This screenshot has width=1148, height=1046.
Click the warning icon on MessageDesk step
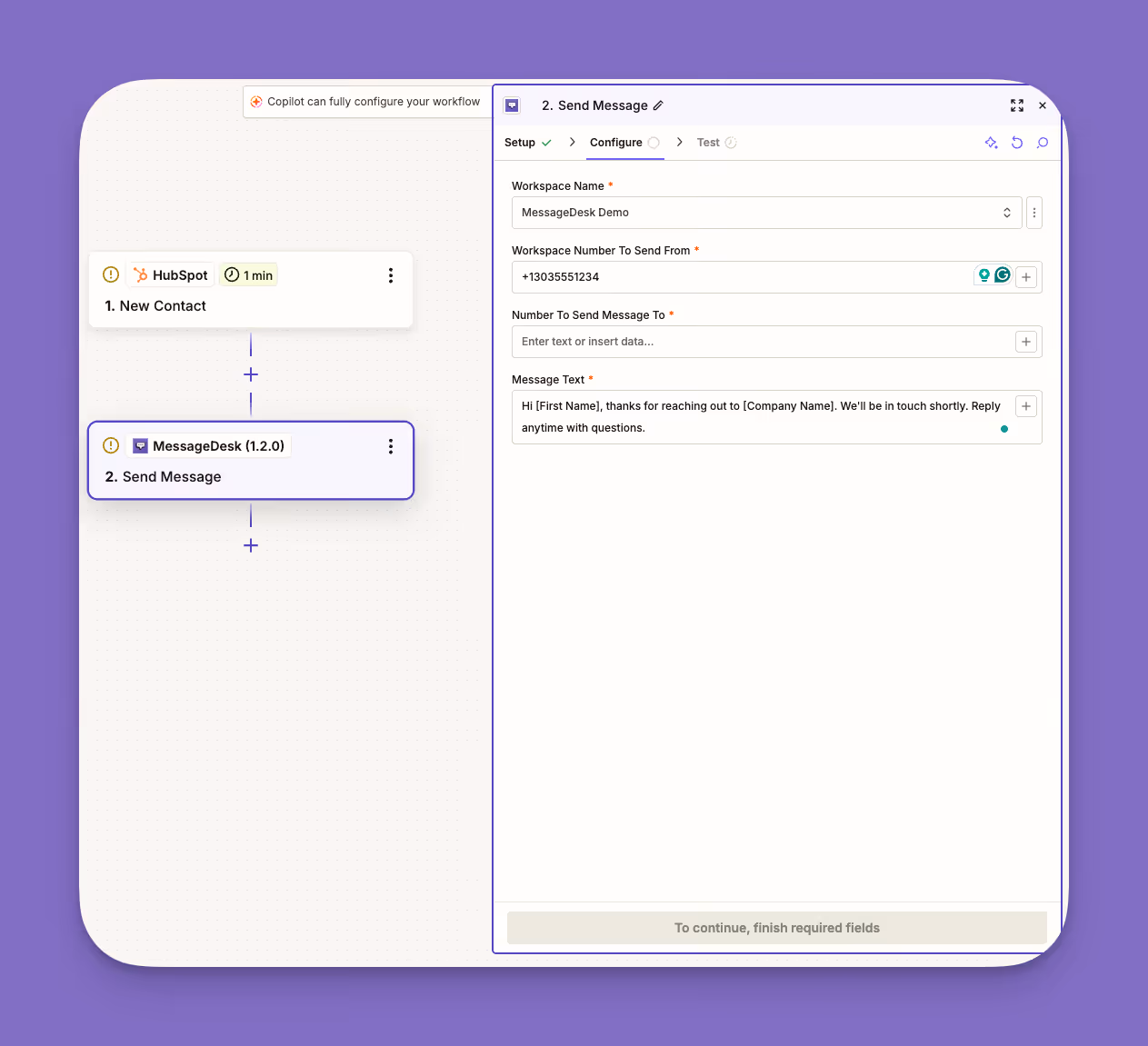[x=111, y=445]
